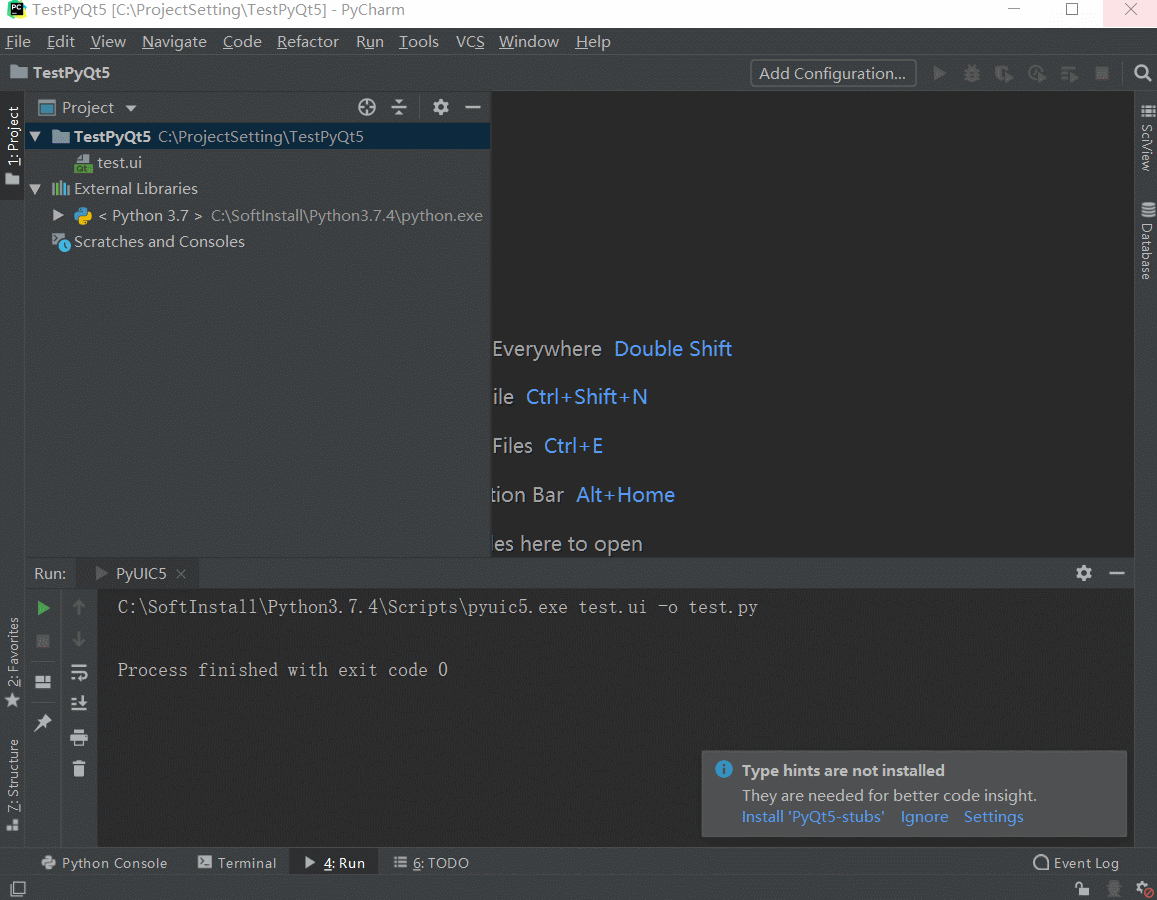Screen dimensions: 1157x900
Task: Toggle scroll to end in Run console
Action: pyautogui.click(x=79, y=704)
